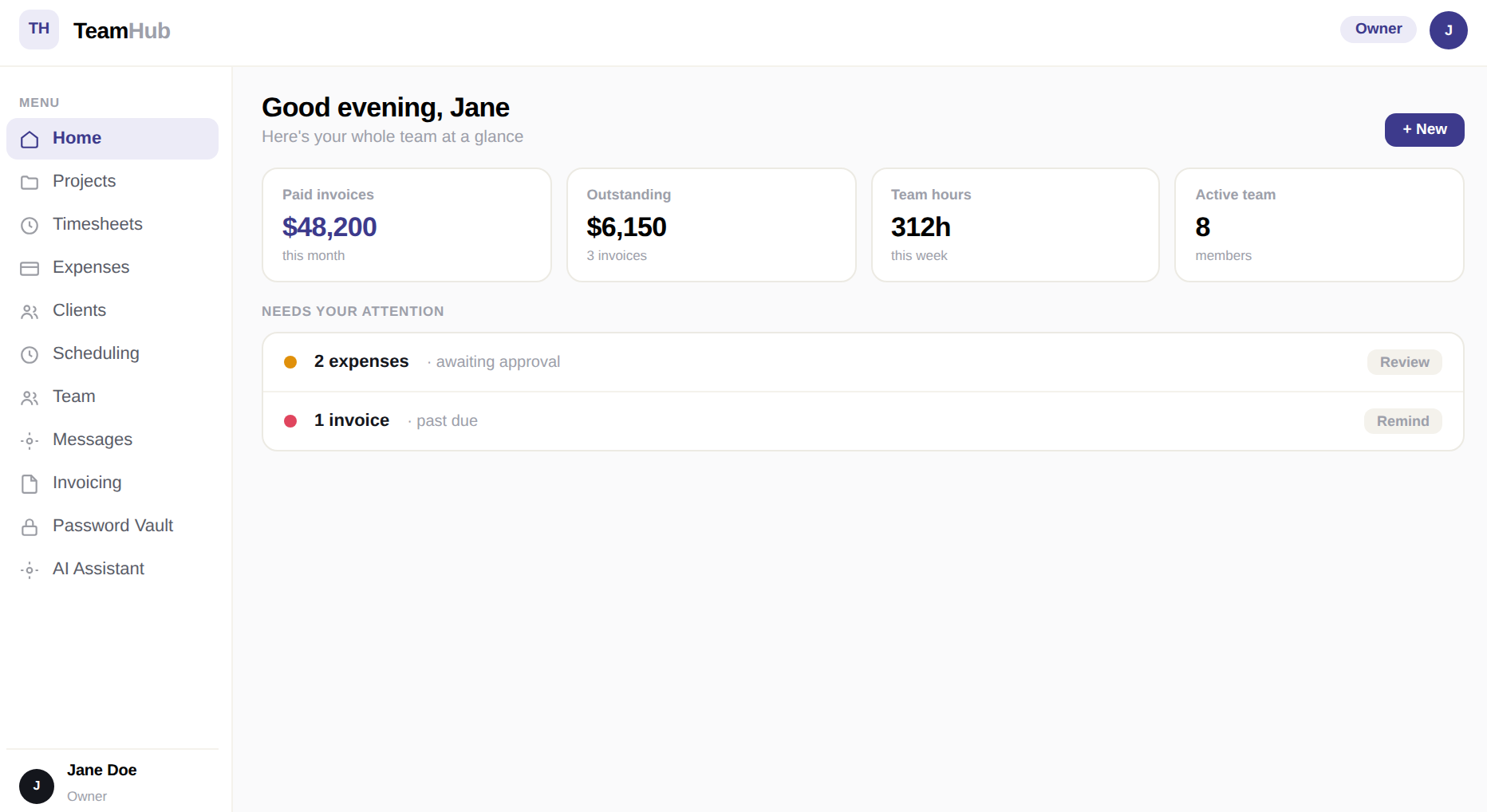Click the '2 expenses' row text
Screen dimensions: 1487x812
click(361, 361)
